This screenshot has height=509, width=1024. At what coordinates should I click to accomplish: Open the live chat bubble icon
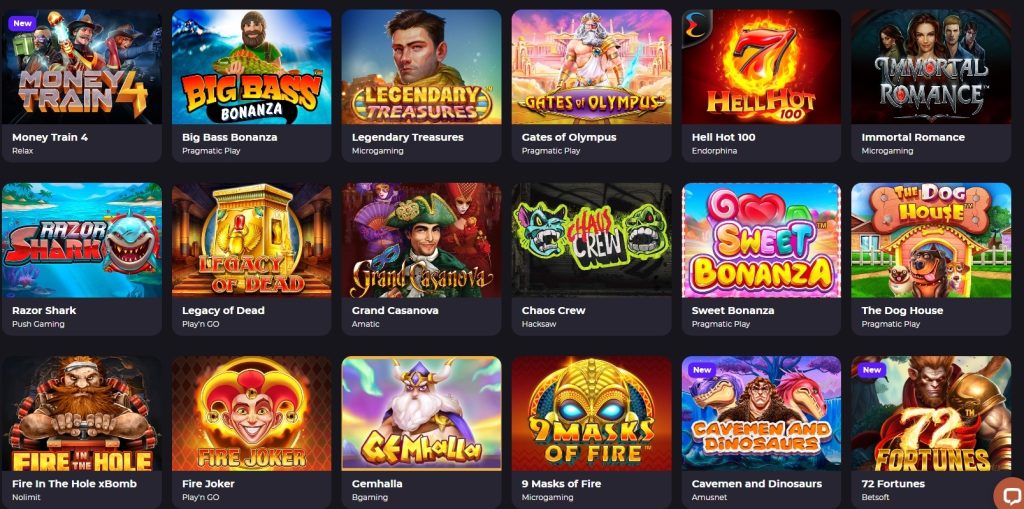(1010, 495)
